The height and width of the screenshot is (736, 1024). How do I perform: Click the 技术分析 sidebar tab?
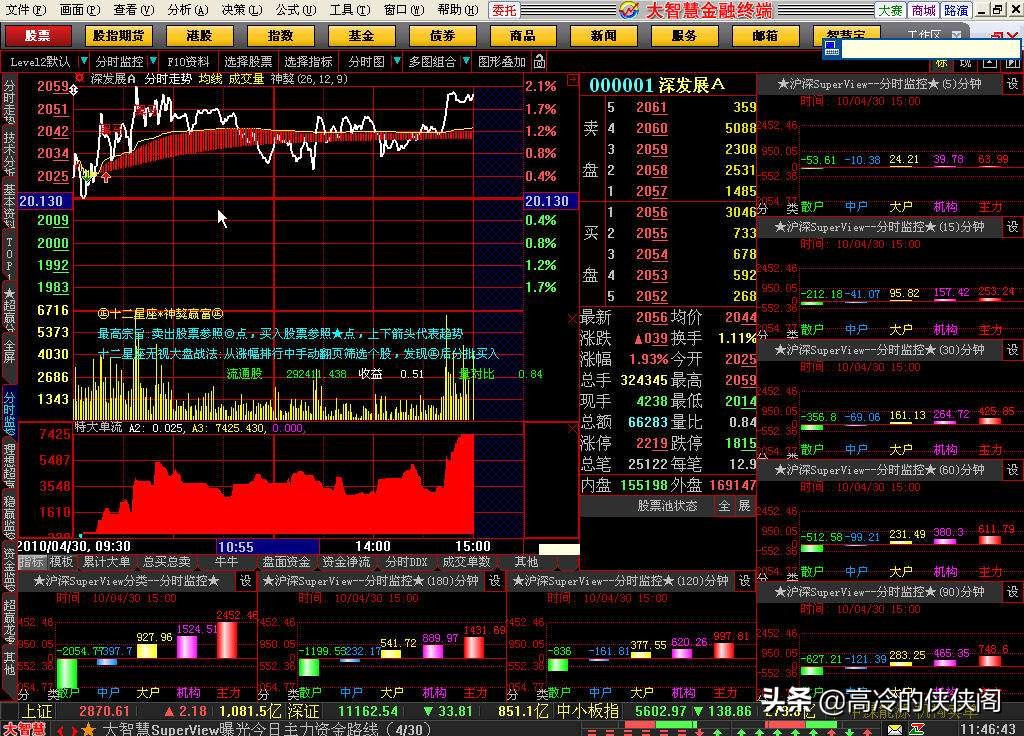click(x=9, y=153)
